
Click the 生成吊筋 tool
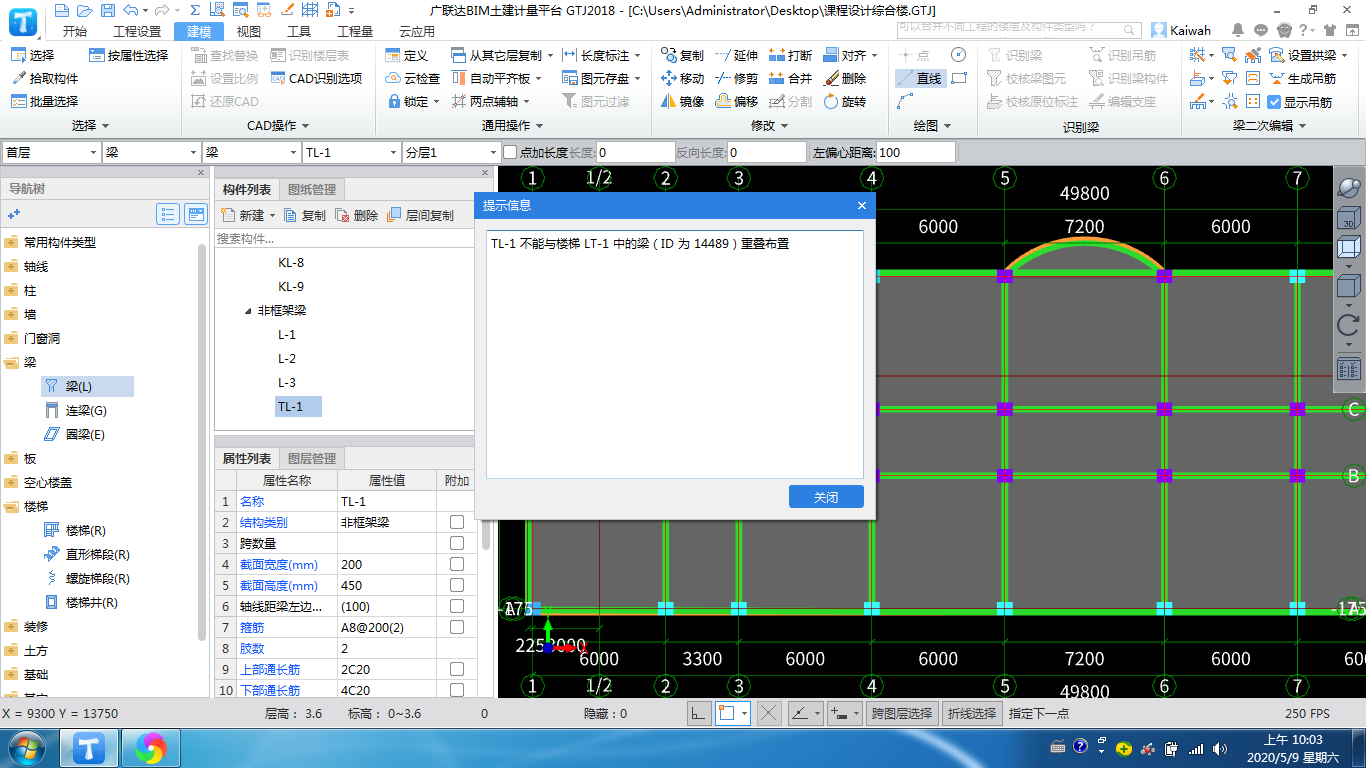point(1301,78)
